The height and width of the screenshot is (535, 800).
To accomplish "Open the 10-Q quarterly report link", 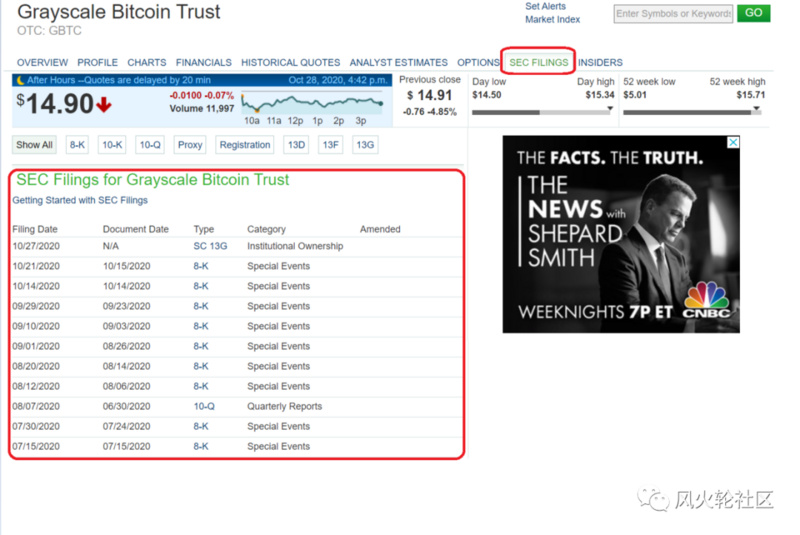I will [x=204, y=406].
